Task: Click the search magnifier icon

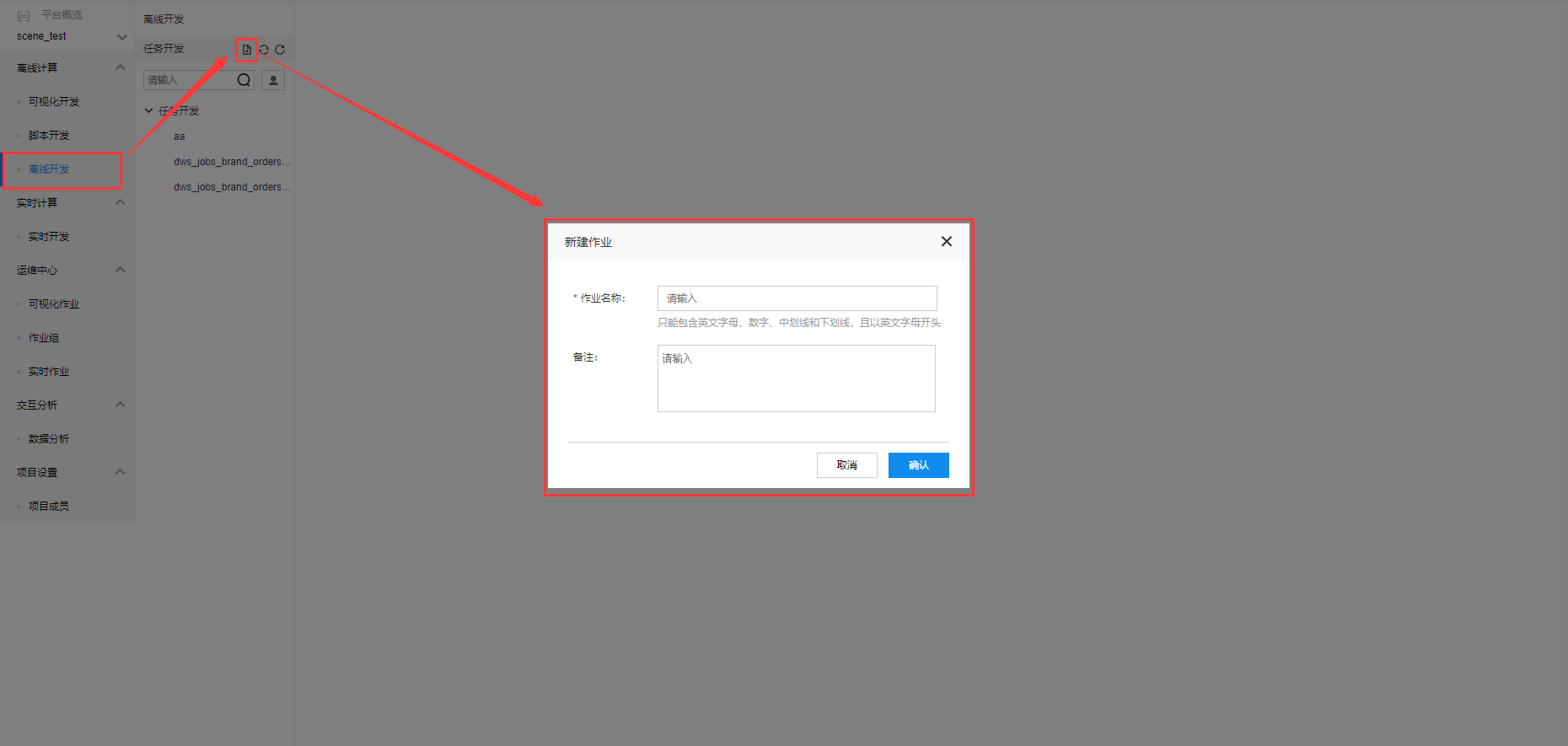Action: tap(244, 80)
